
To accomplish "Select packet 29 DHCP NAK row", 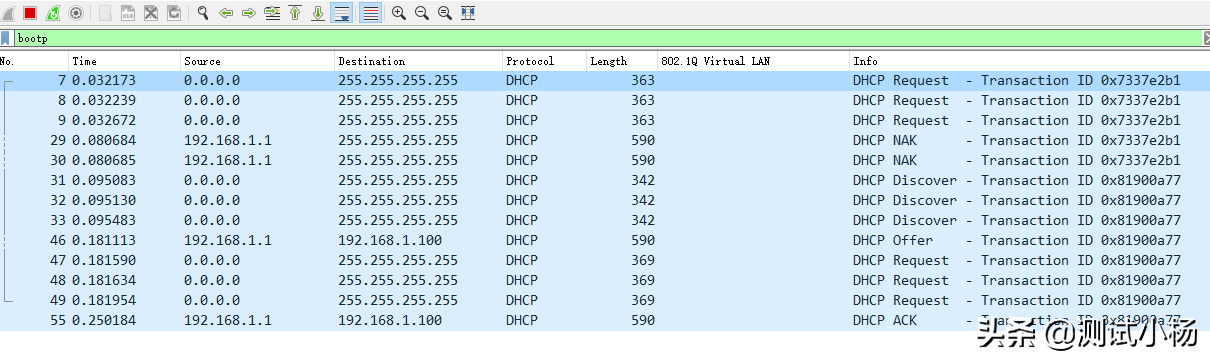I will (x=605, y=140).
